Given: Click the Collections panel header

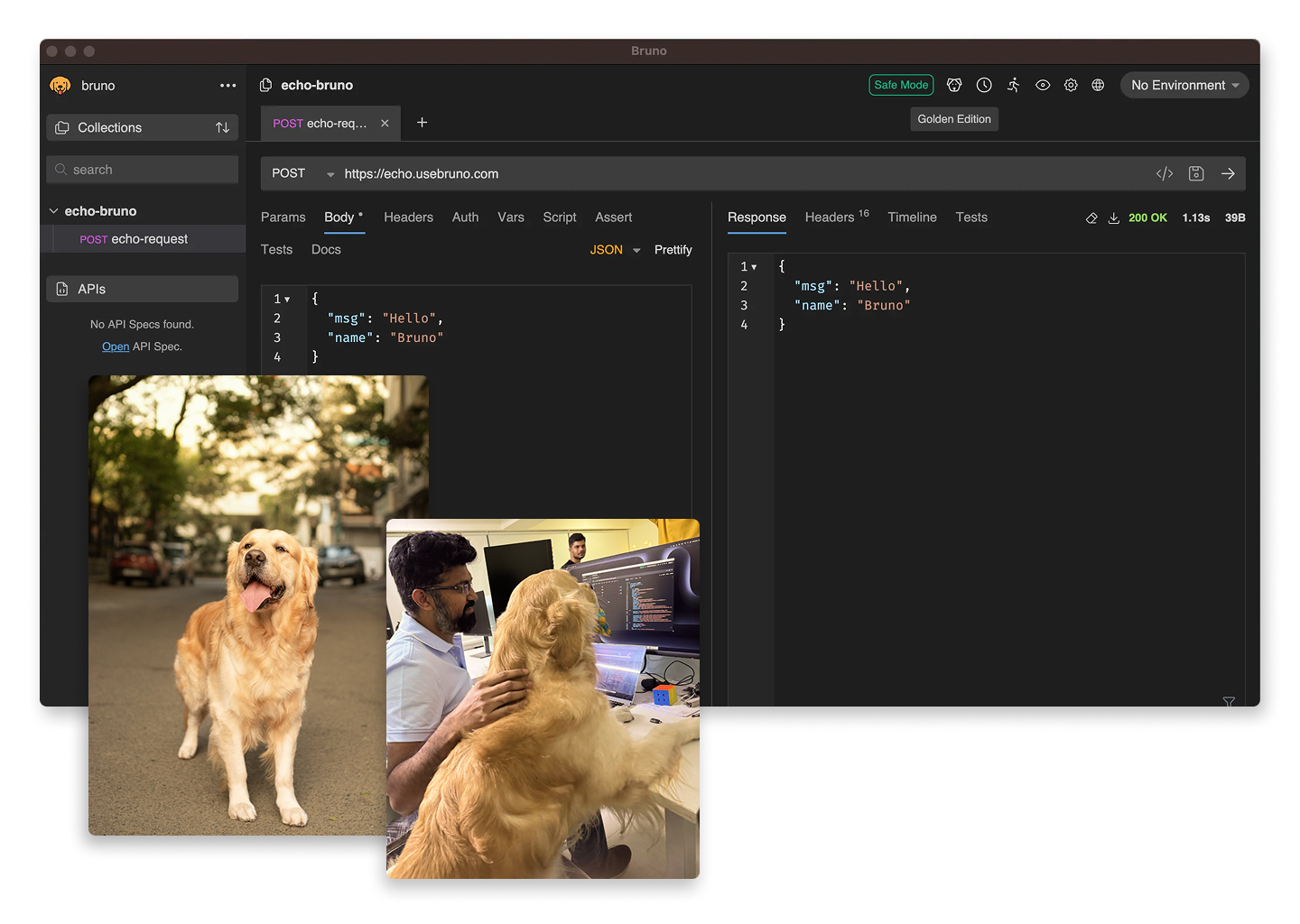Looking at the screenshot, I should coord(142,127).
